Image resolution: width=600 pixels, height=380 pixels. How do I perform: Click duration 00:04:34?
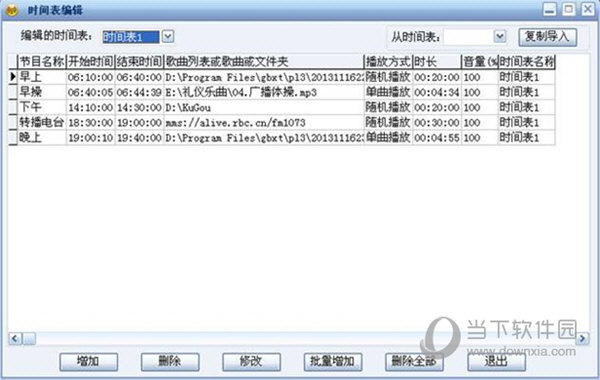click(437, 92)
